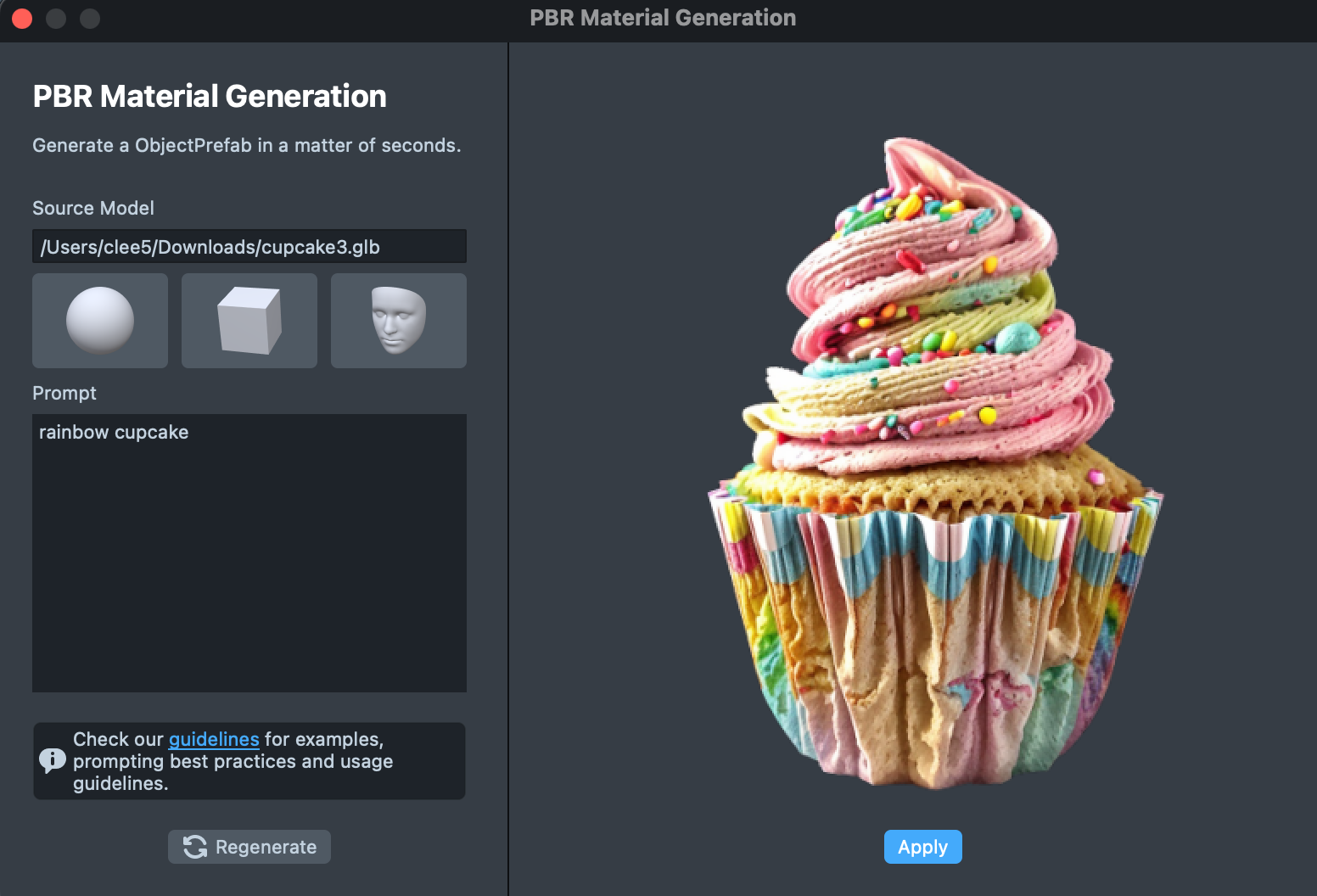Select the face head model

[399, 321]
